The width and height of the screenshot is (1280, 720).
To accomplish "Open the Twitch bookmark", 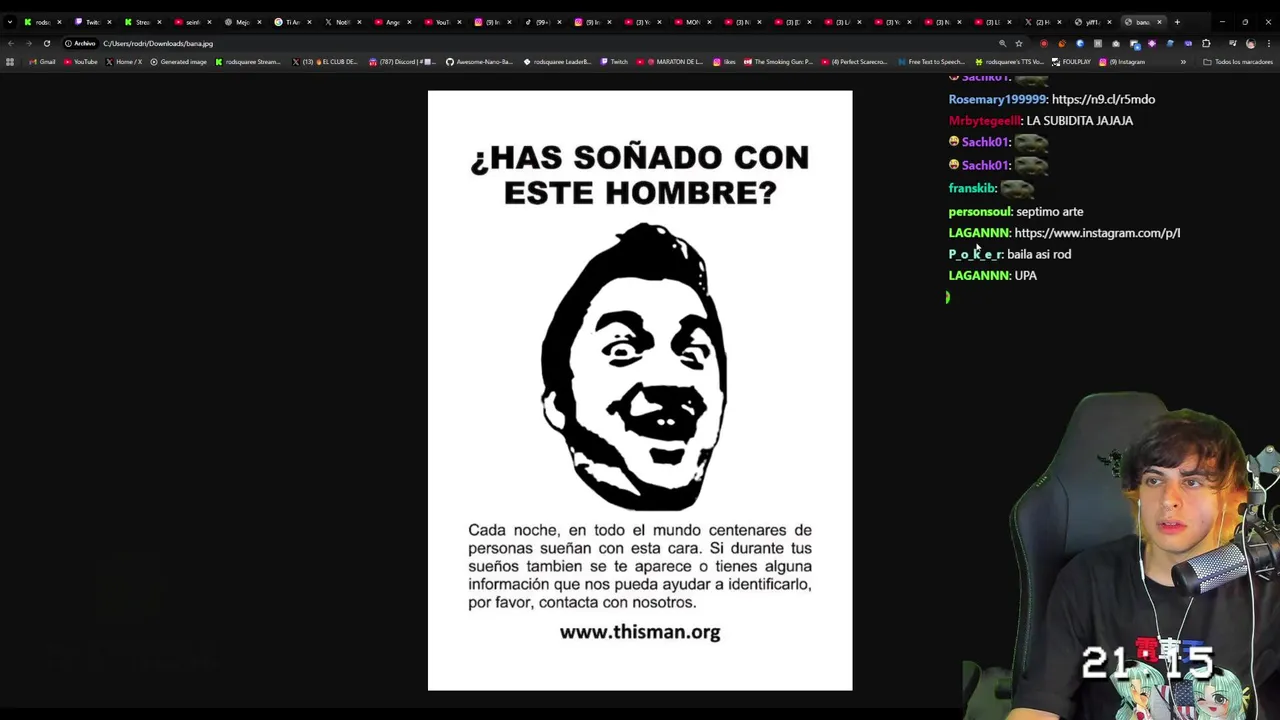I will click(614, 62).
